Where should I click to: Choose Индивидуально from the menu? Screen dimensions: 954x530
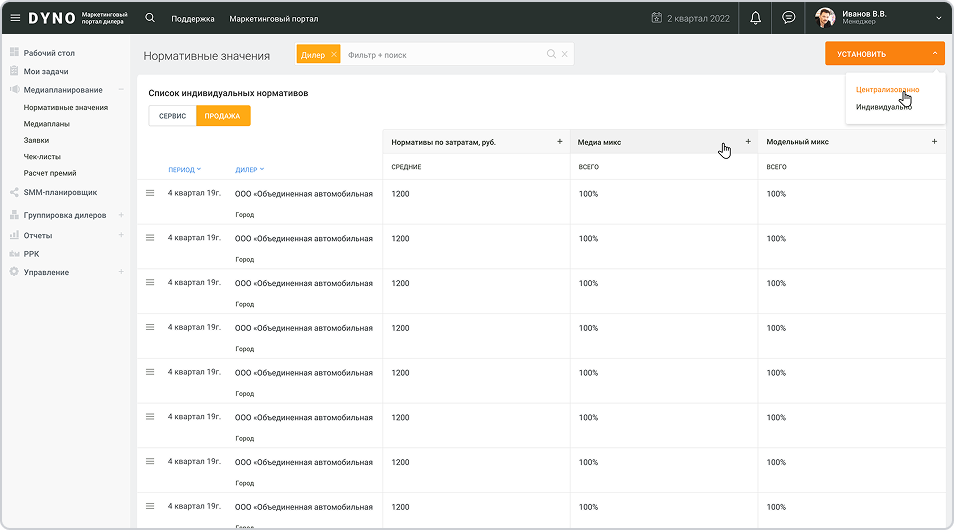click(883, 107)
